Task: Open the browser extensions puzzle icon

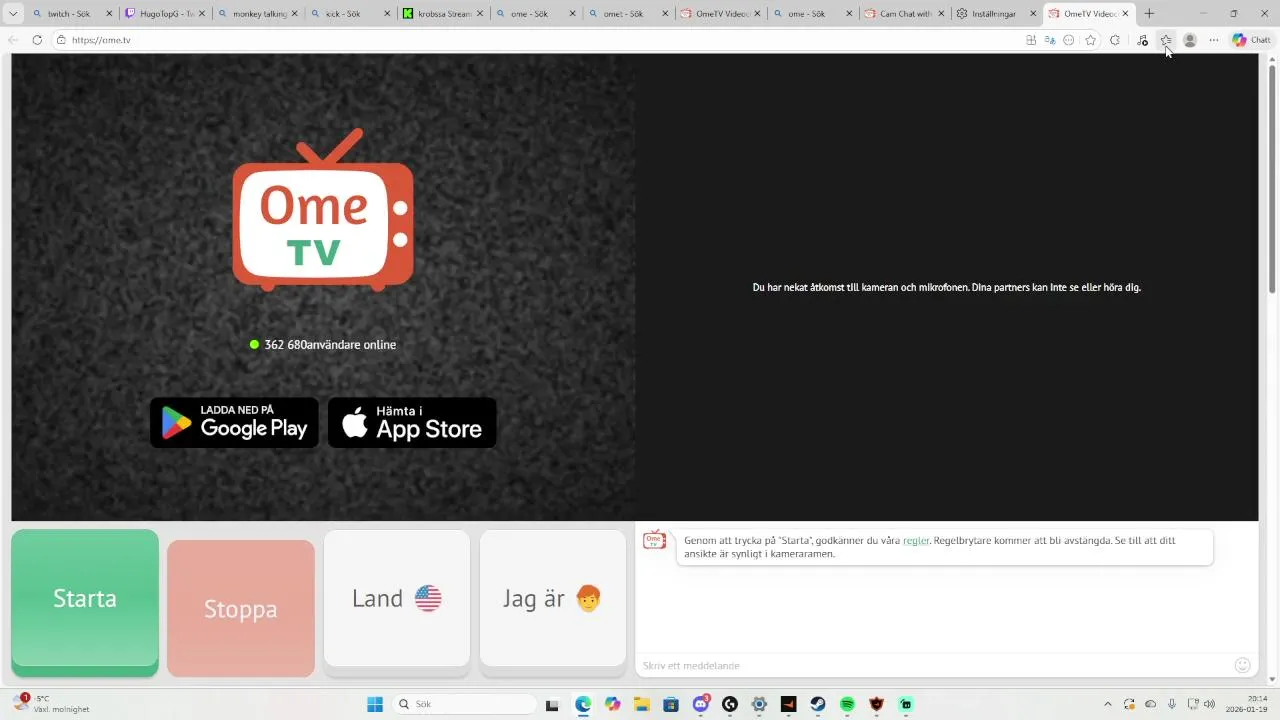Action: [1115, 40]
